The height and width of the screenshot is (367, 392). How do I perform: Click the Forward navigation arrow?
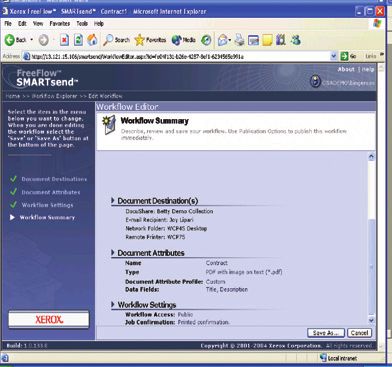pyautogui.click(x=44, y=40)
